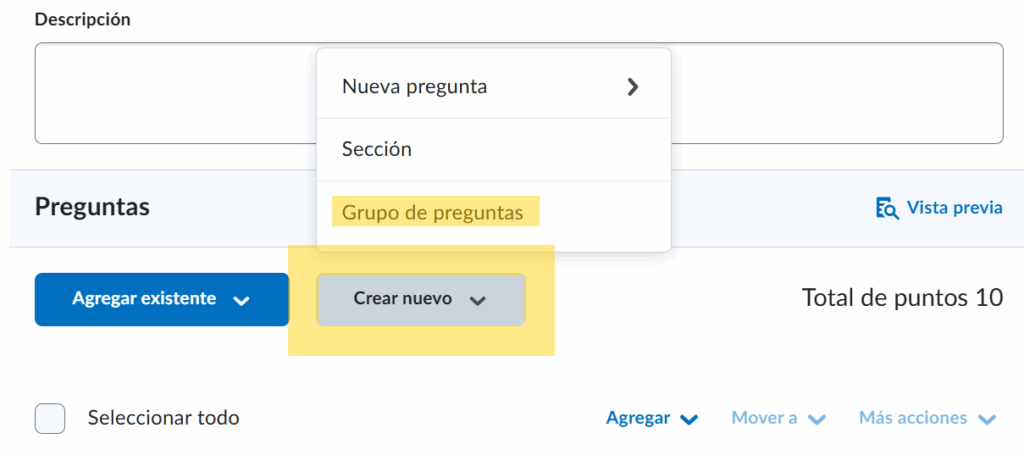This screenshot has width=1024, height=461.
Task: Click the arrow next to Agregar
Action: tap(689, 419)
